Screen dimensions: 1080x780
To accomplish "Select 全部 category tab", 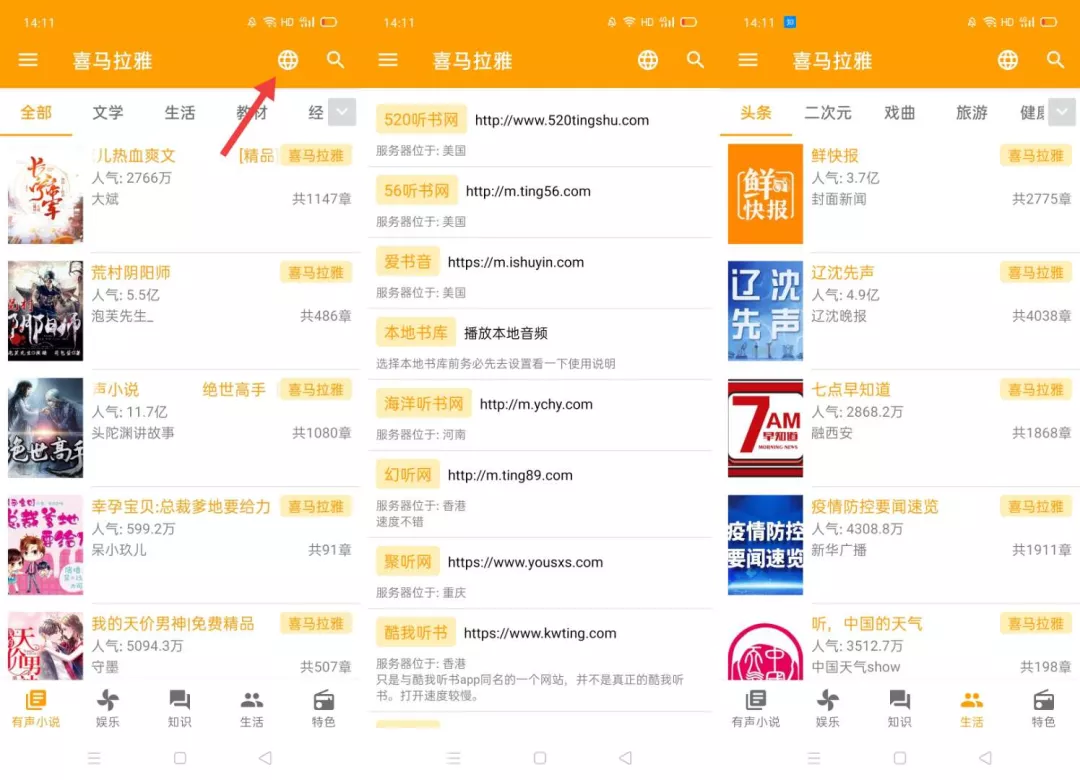I will (x=36, y=112).
